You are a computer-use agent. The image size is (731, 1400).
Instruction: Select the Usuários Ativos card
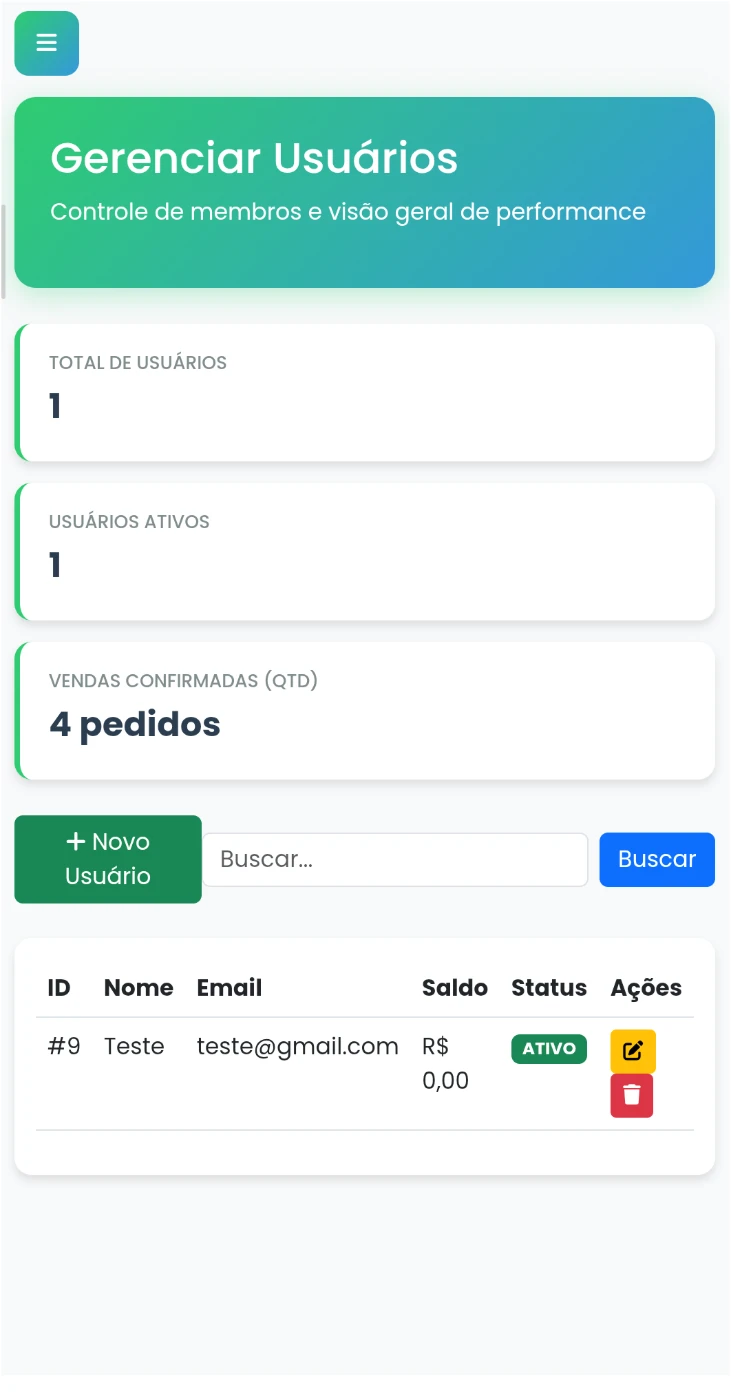[x=366, y=551]
